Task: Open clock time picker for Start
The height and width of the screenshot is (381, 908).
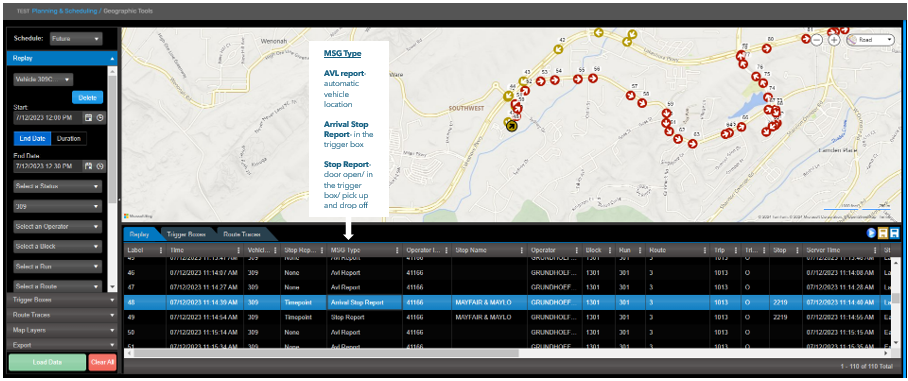Action: point(100,118)
